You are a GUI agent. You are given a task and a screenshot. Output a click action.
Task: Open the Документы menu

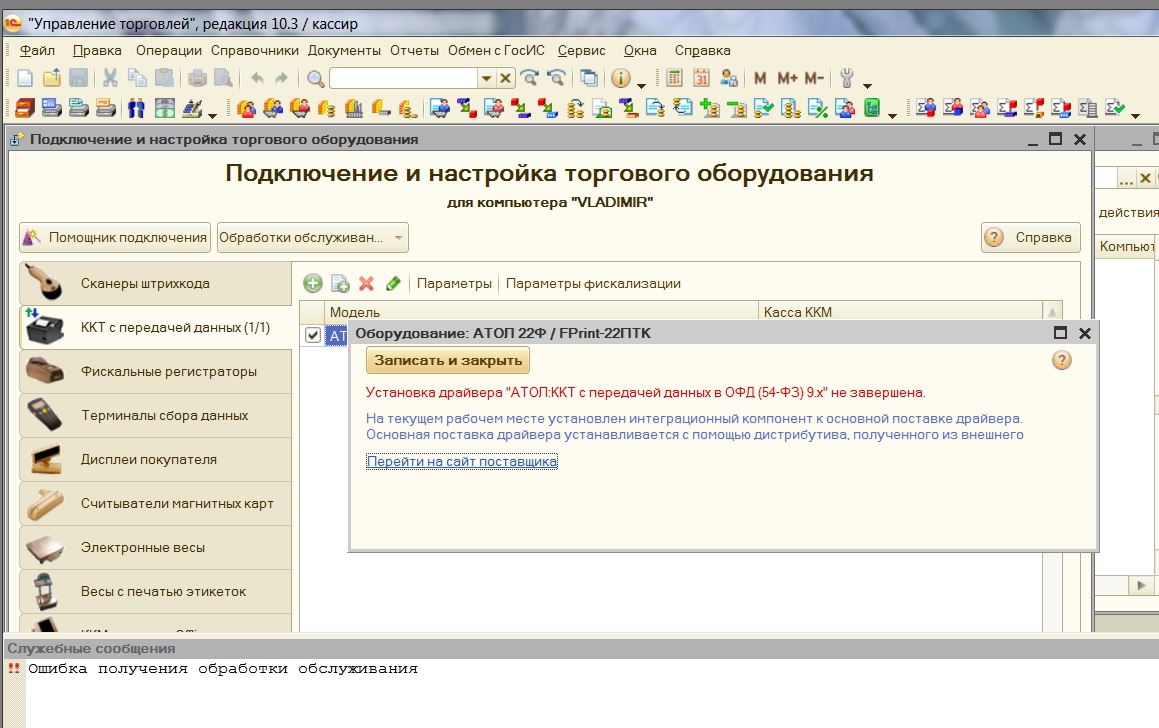(344, 50)
